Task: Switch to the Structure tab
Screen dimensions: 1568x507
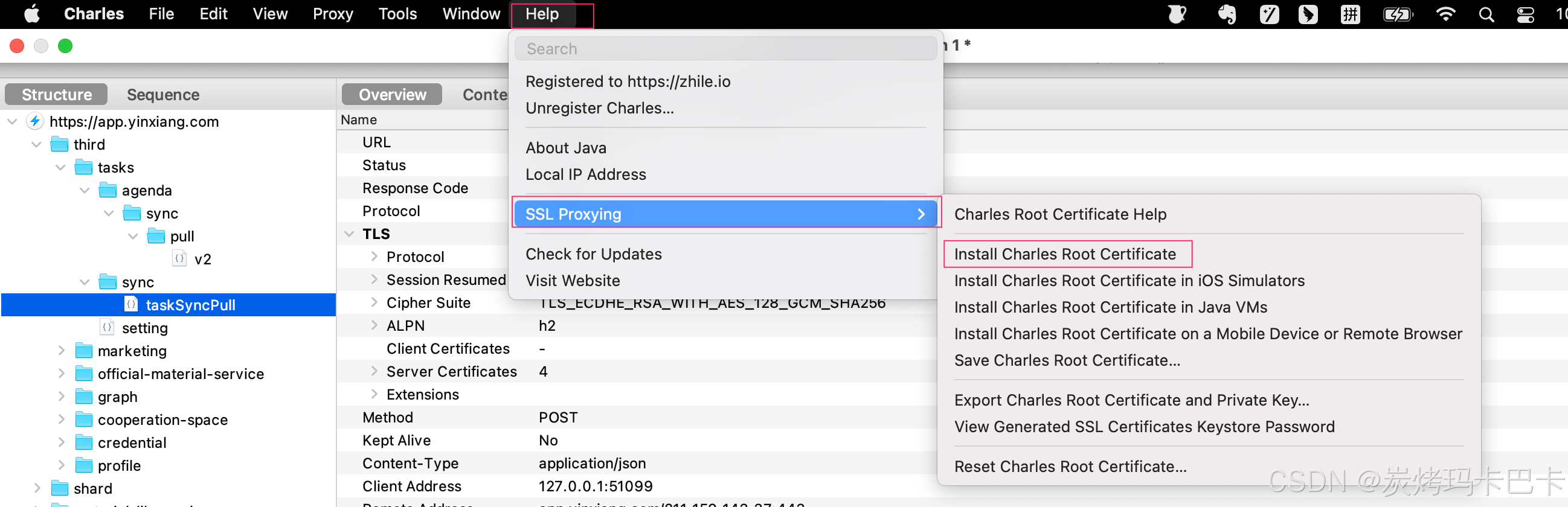Action: [x=57, y=95]
